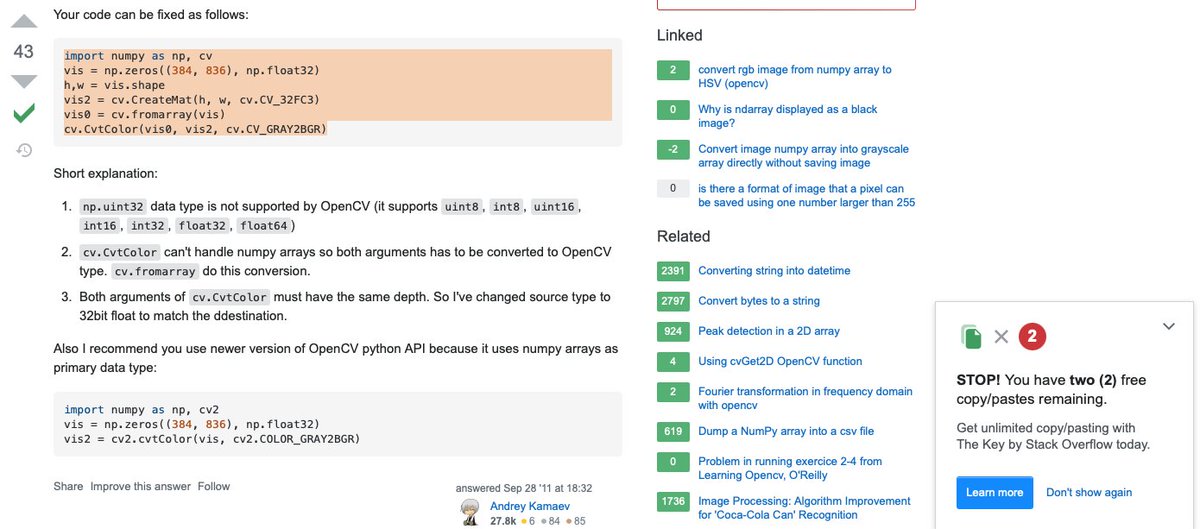Screen dimensions: 1200x529
Task: Downvote the answer with the down arrow
Action: coord(24,81)
